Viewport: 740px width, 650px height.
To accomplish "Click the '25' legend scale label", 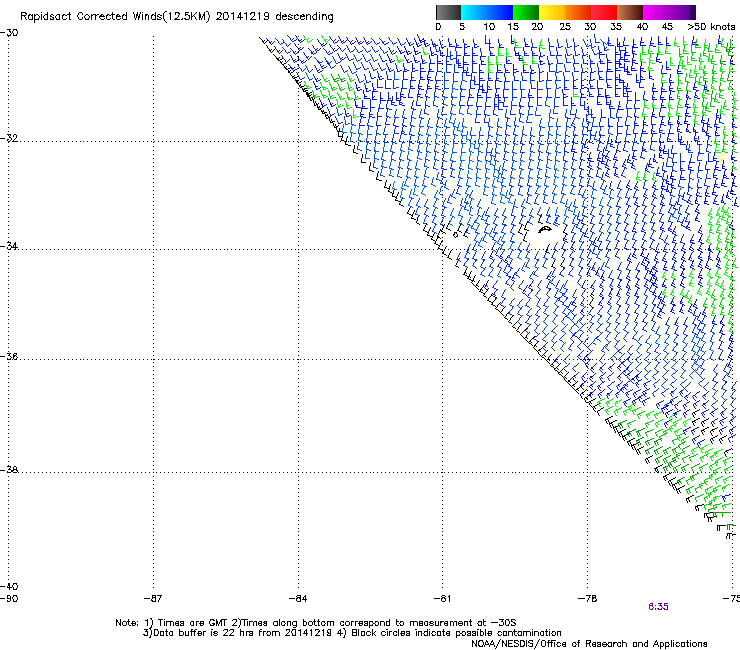I will [564, 27].
